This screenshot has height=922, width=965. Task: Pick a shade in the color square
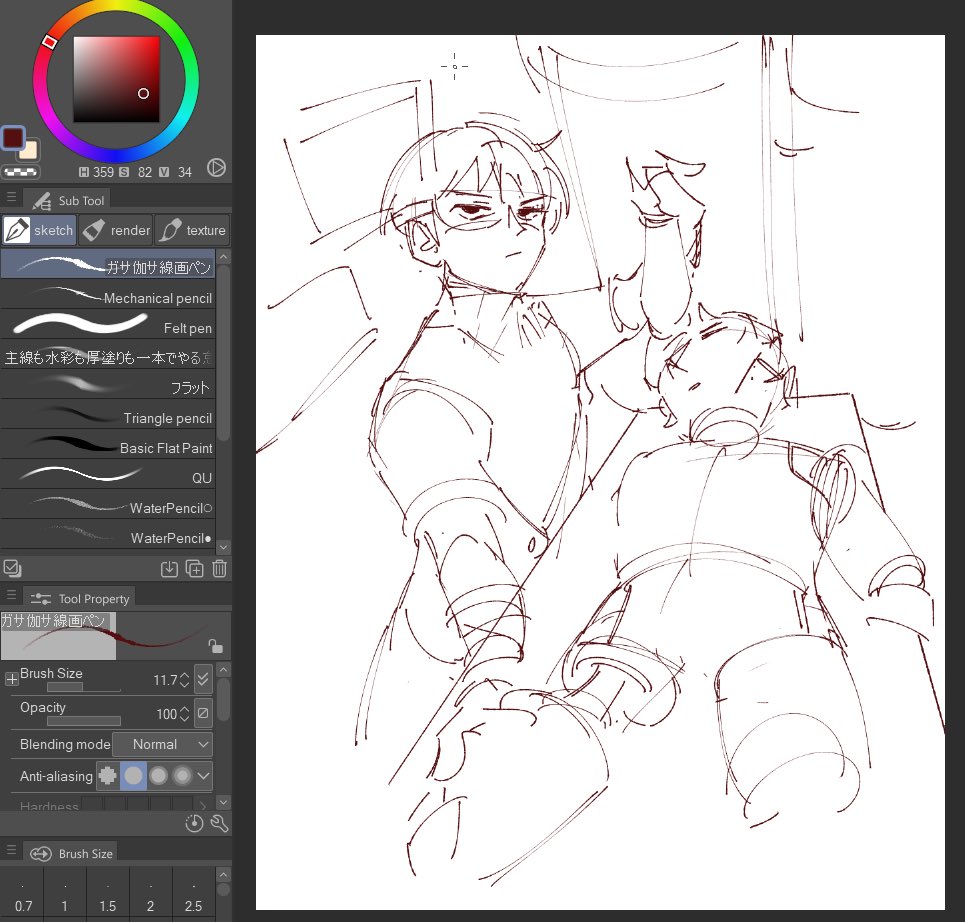(116, 79)
